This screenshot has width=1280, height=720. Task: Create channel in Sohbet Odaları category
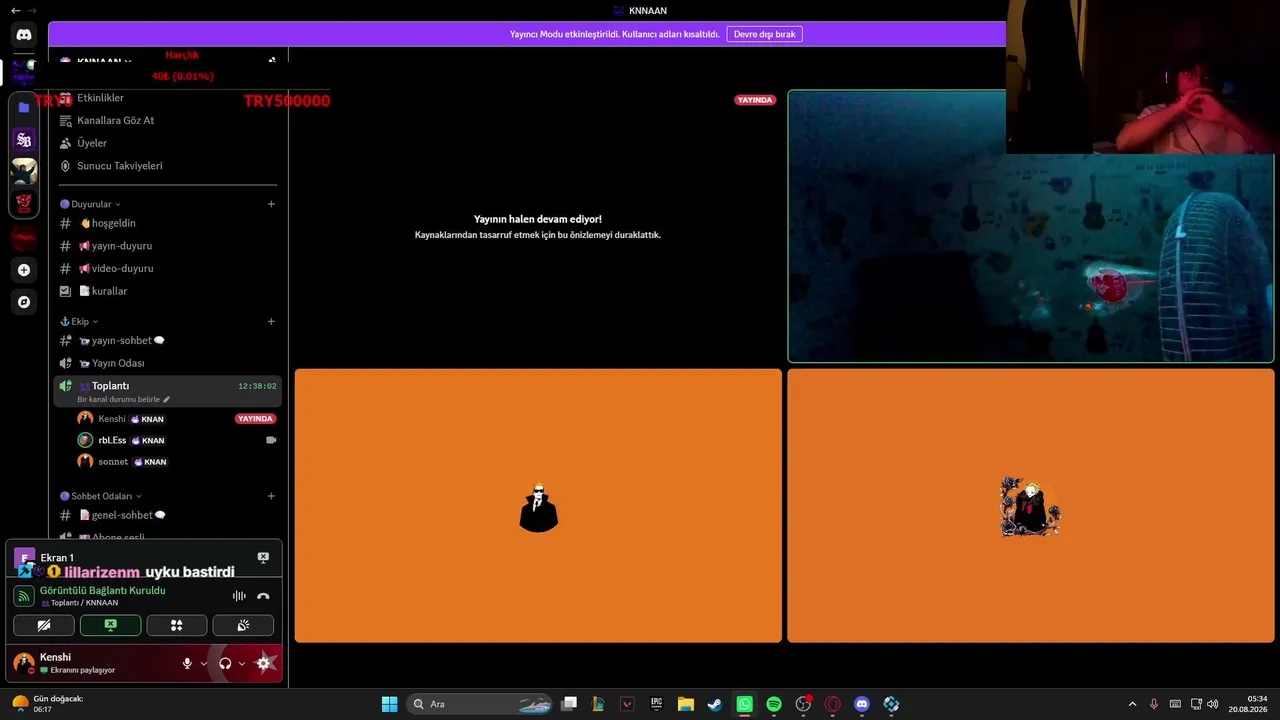[x=271, y=496]
